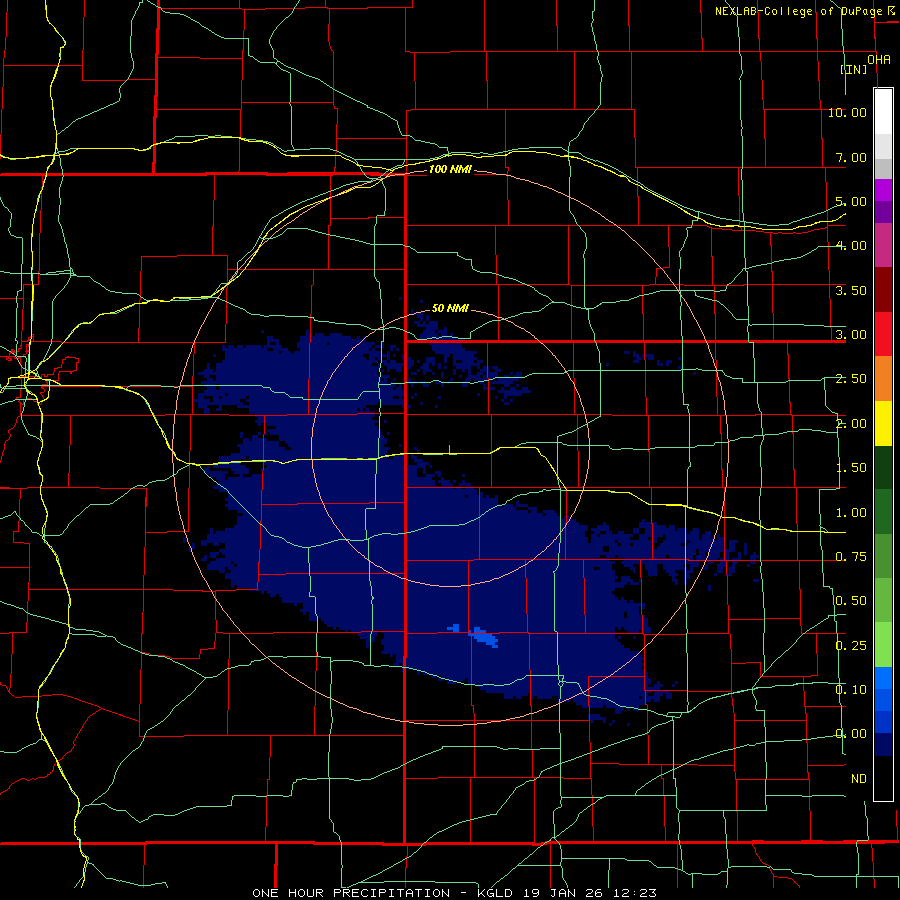Click the pink legend swatch near 4.00
900x900 pixels.
883,245
